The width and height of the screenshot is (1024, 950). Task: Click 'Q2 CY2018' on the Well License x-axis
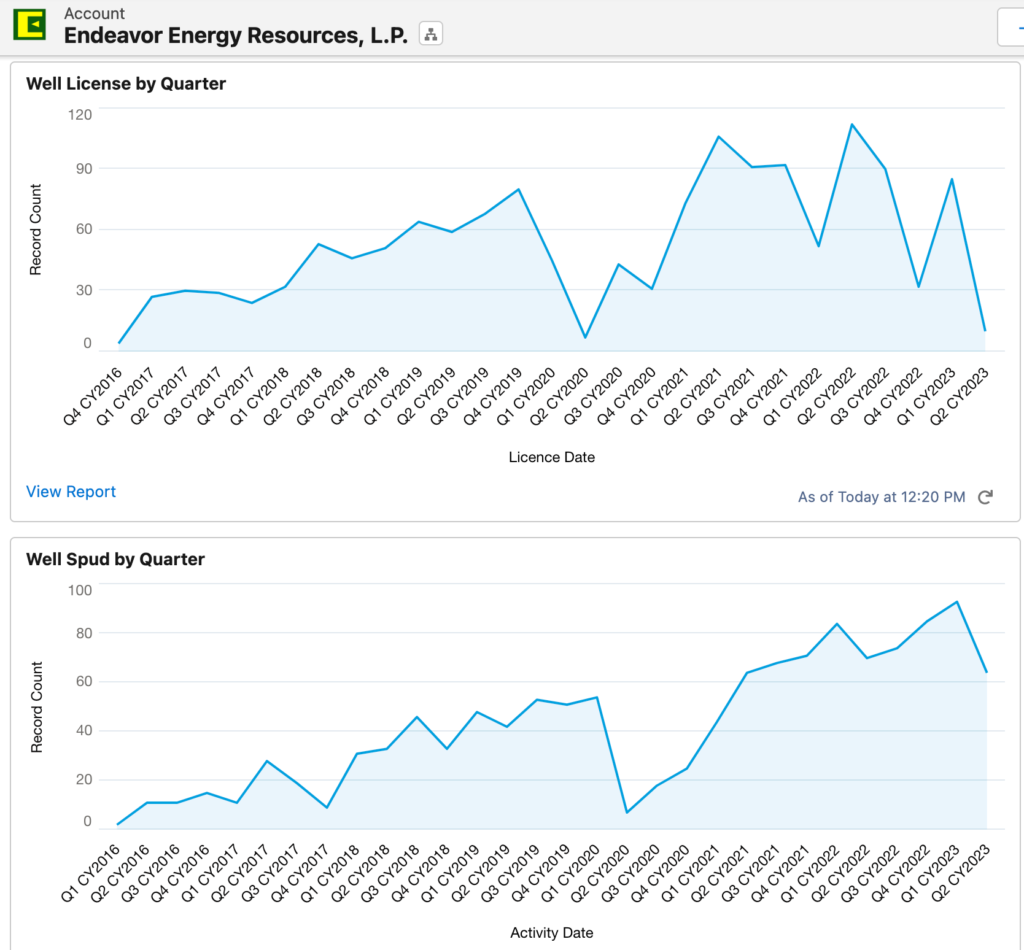tap(293, 397)
